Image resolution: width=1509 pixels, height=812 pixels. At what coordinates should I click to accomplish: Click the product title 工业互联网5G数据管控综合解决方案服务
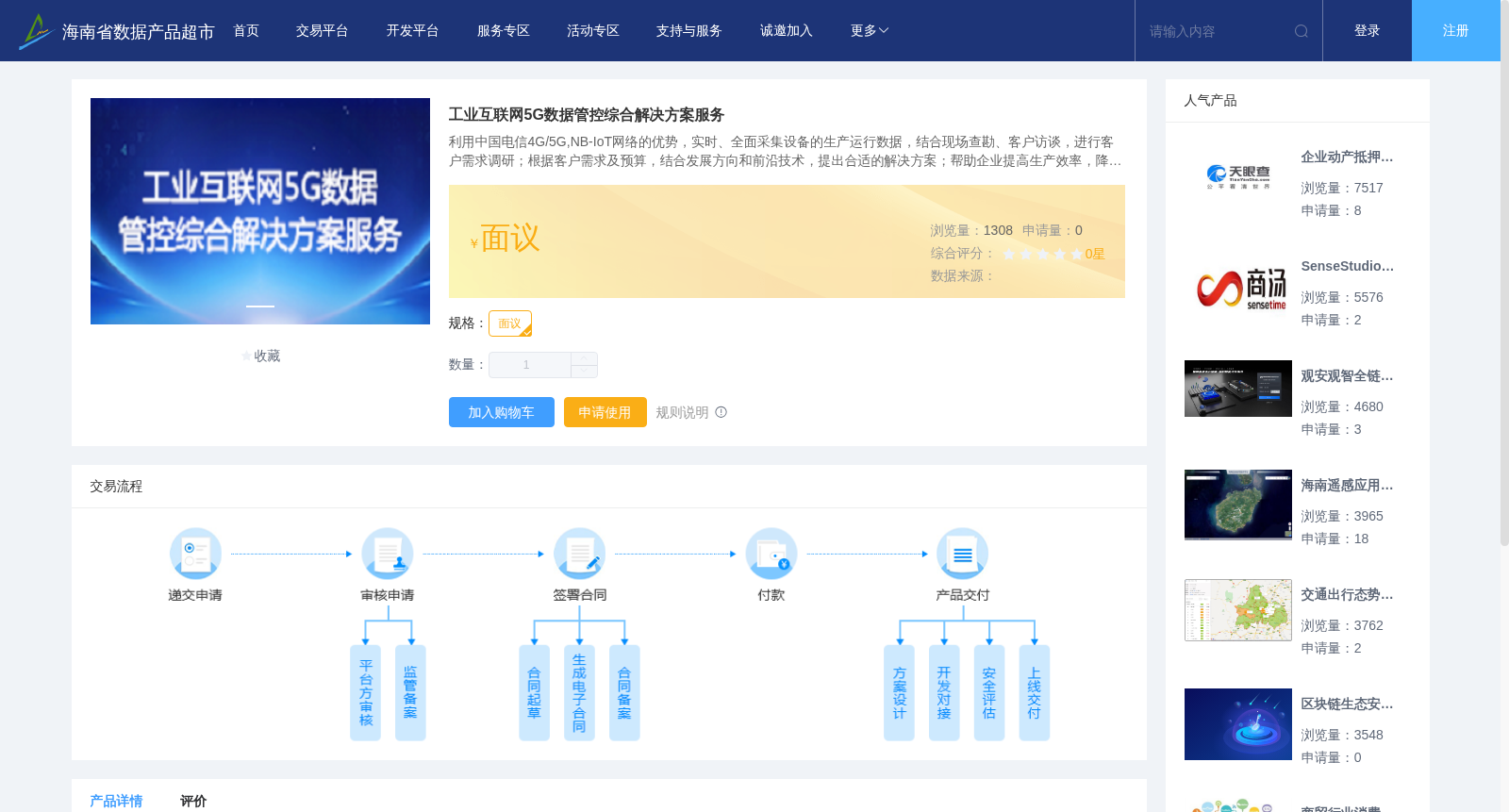[x=587, y=115]
